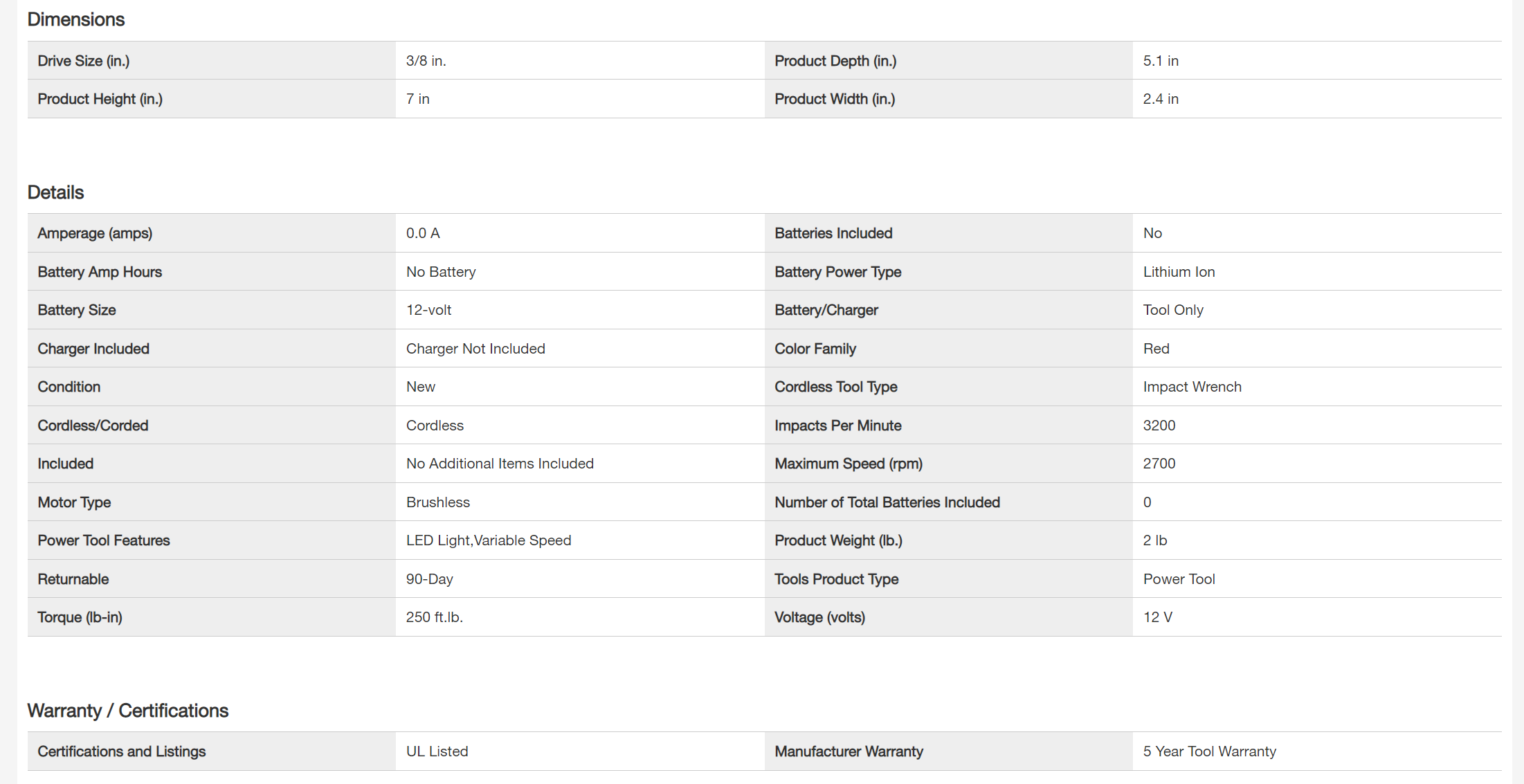Click the Impact Wrench tool type value
1524x784 pixels.
1192,387
